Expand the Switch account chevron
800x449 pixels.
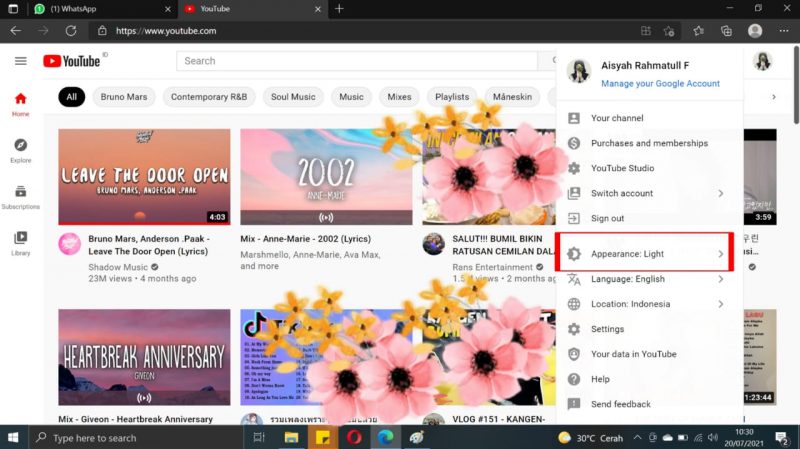721,193
